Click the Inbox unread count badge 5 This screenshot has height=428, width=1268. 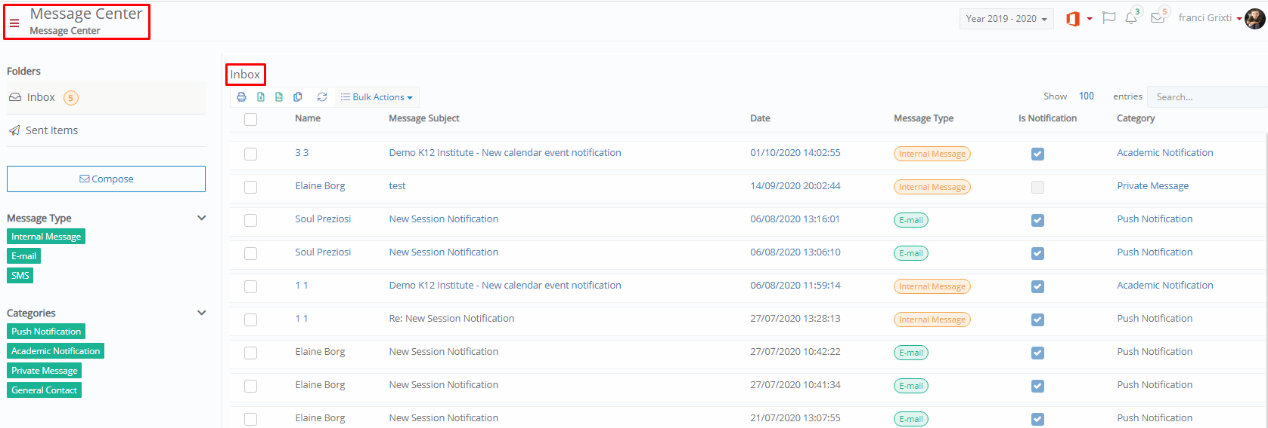71,98
